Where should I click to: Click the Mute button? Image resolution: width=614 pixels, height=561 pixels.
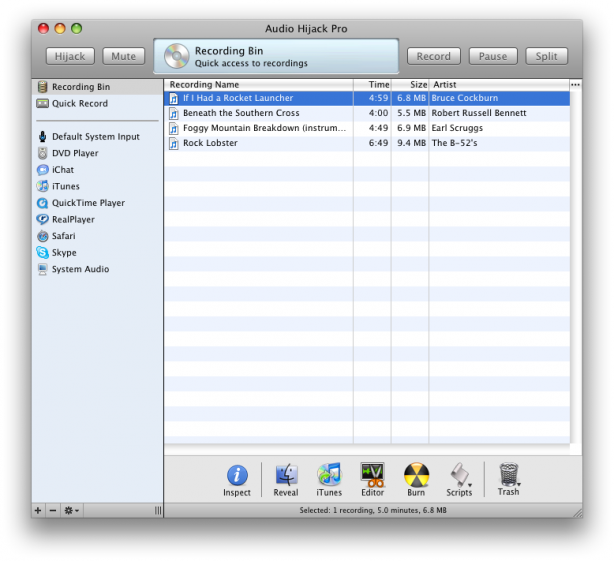click(124, 56)
